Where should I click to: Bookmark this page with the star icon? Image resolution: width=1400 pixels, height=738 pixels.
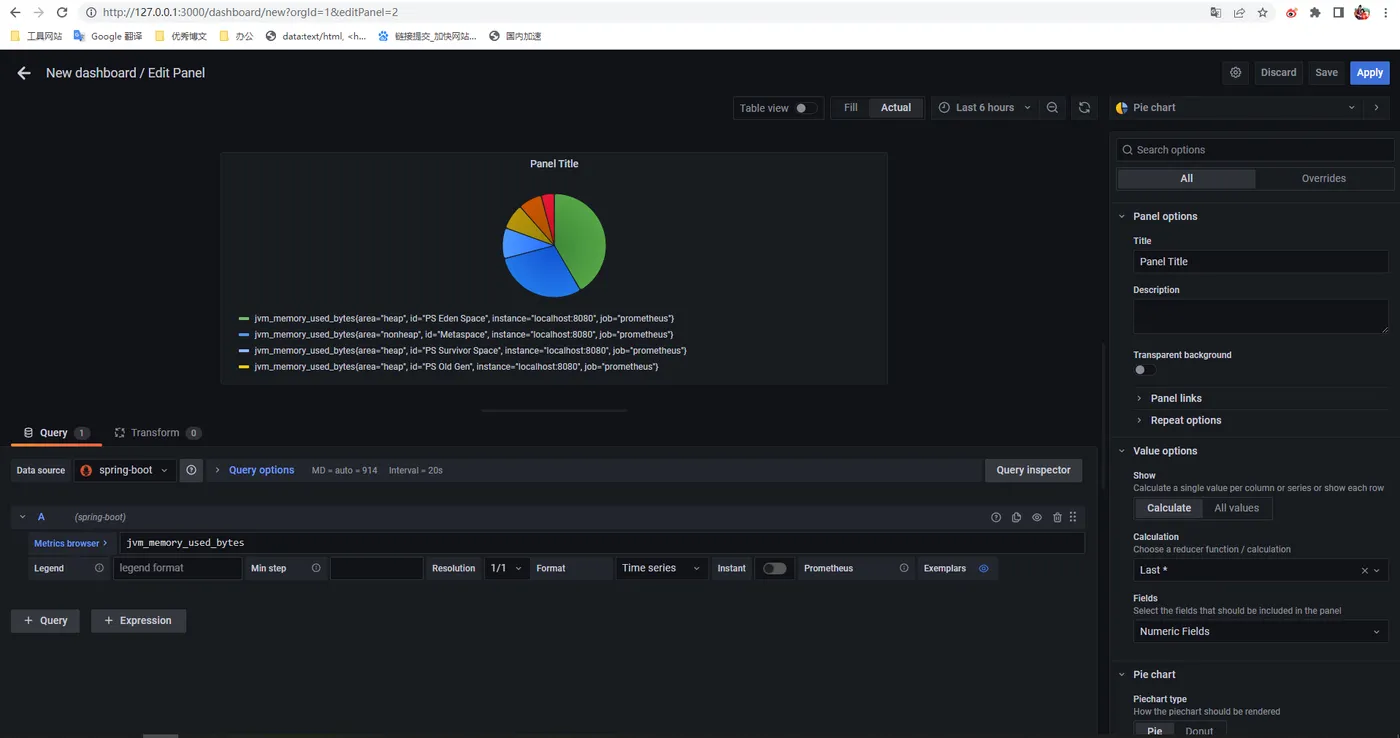[x=1263, y=13]
